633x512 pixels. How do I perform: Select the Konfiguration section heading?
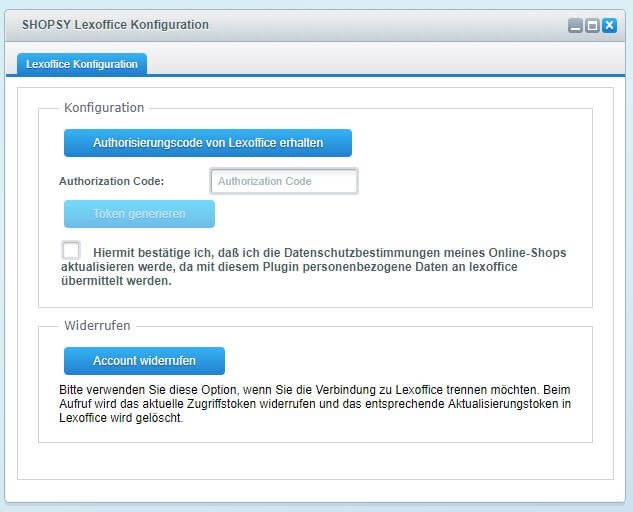104,108
